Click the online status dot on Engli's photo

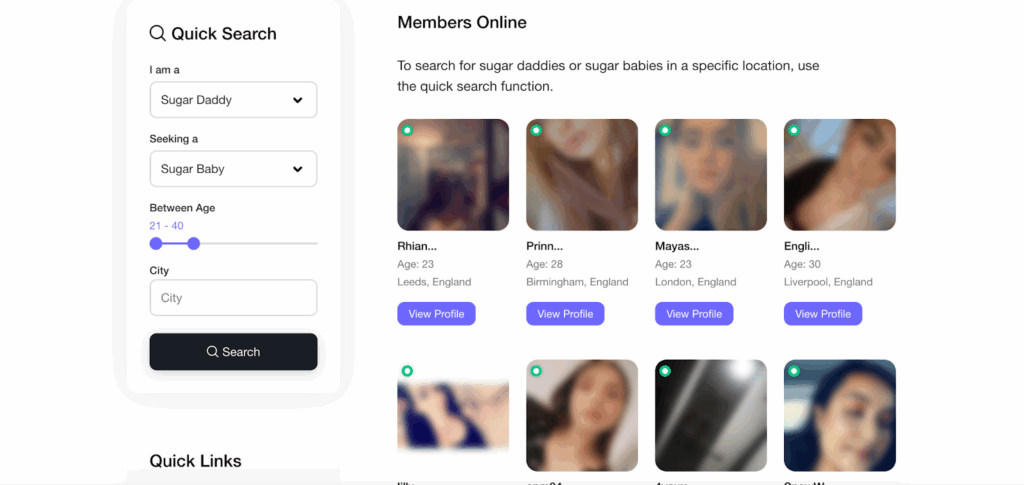tap(794, 130)
